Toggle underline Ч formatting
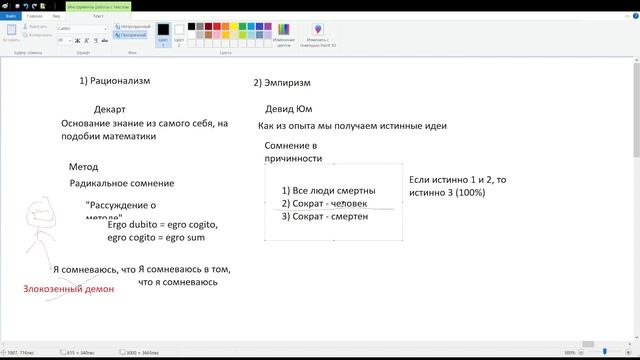This screenshot has height=360, width=640. pyautogui.click(x=96, y=40)
